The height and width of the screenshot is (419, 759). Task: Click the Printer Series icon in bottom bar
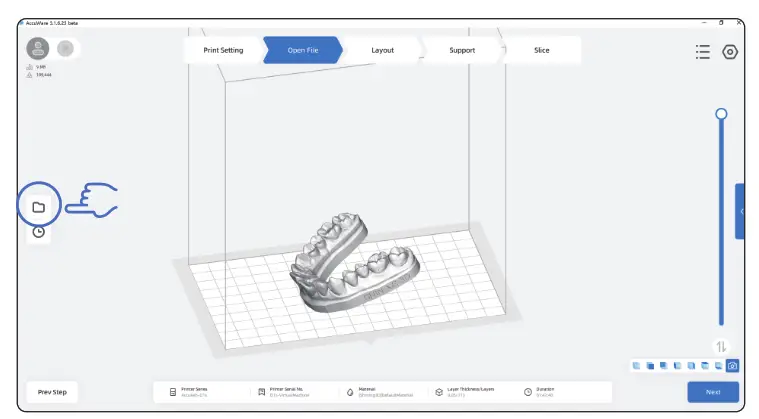(173, 392)
